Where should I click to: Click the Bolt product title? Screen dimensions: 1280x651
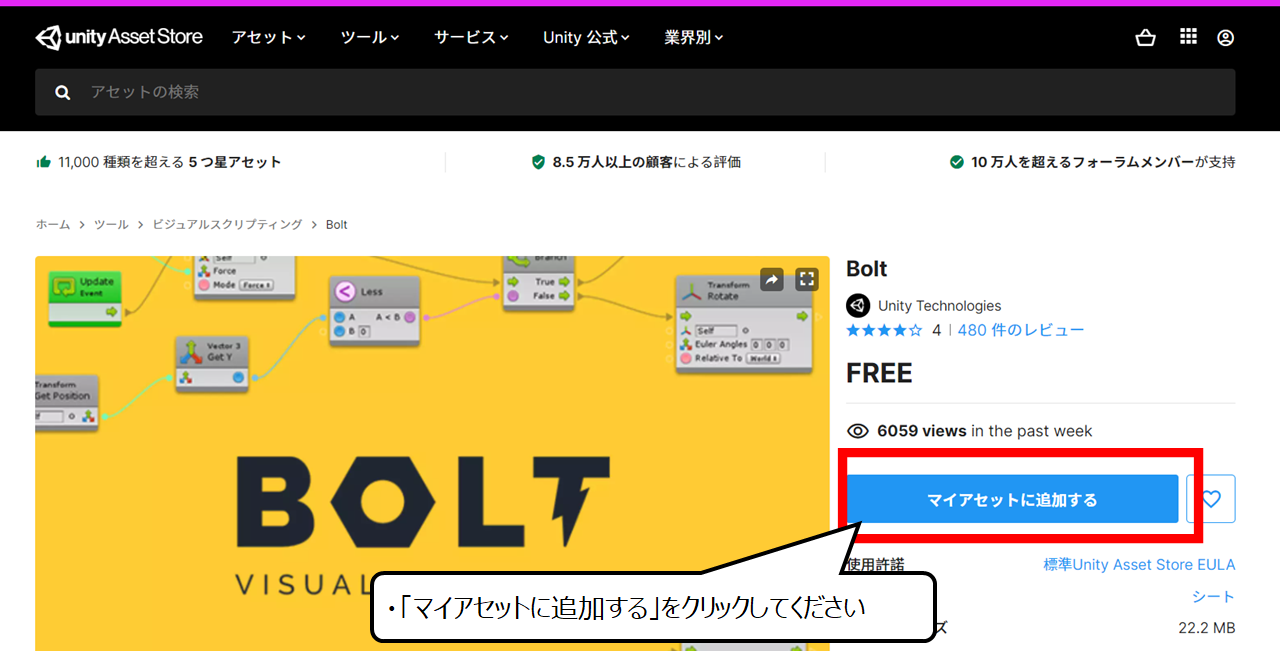(x=866, y=269)
